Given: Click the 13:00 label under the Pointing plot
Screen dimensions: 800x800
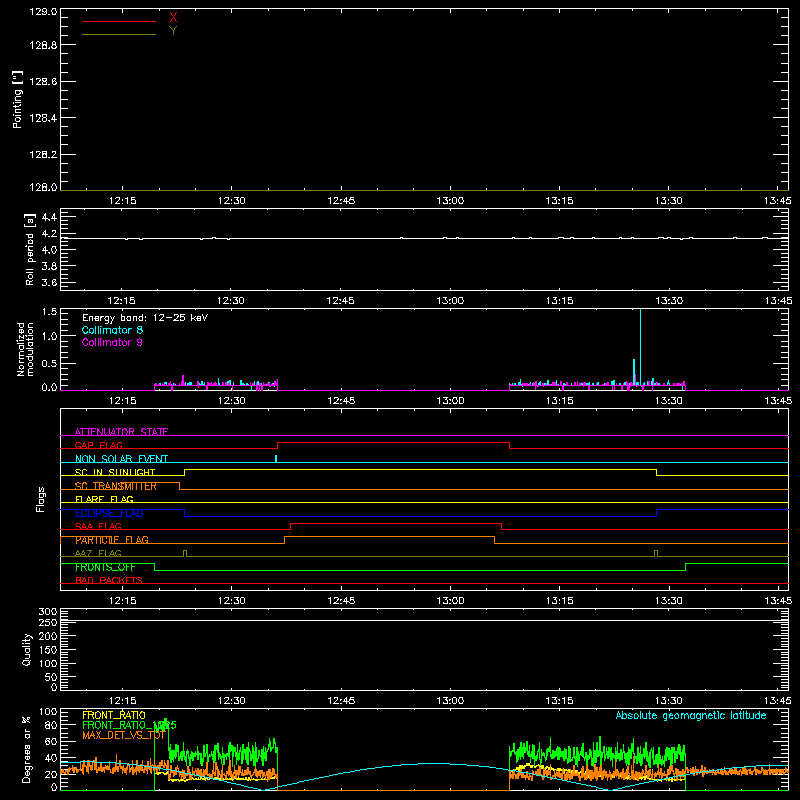Looking at the screenshot, I should coord(450,201).
